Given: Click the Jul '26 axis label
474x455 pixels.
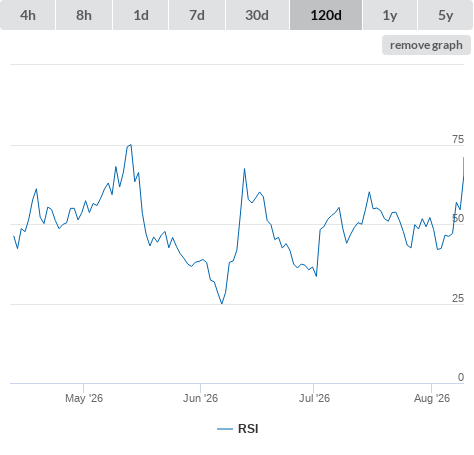Looking at the screenshot, I should coord(314,398).
